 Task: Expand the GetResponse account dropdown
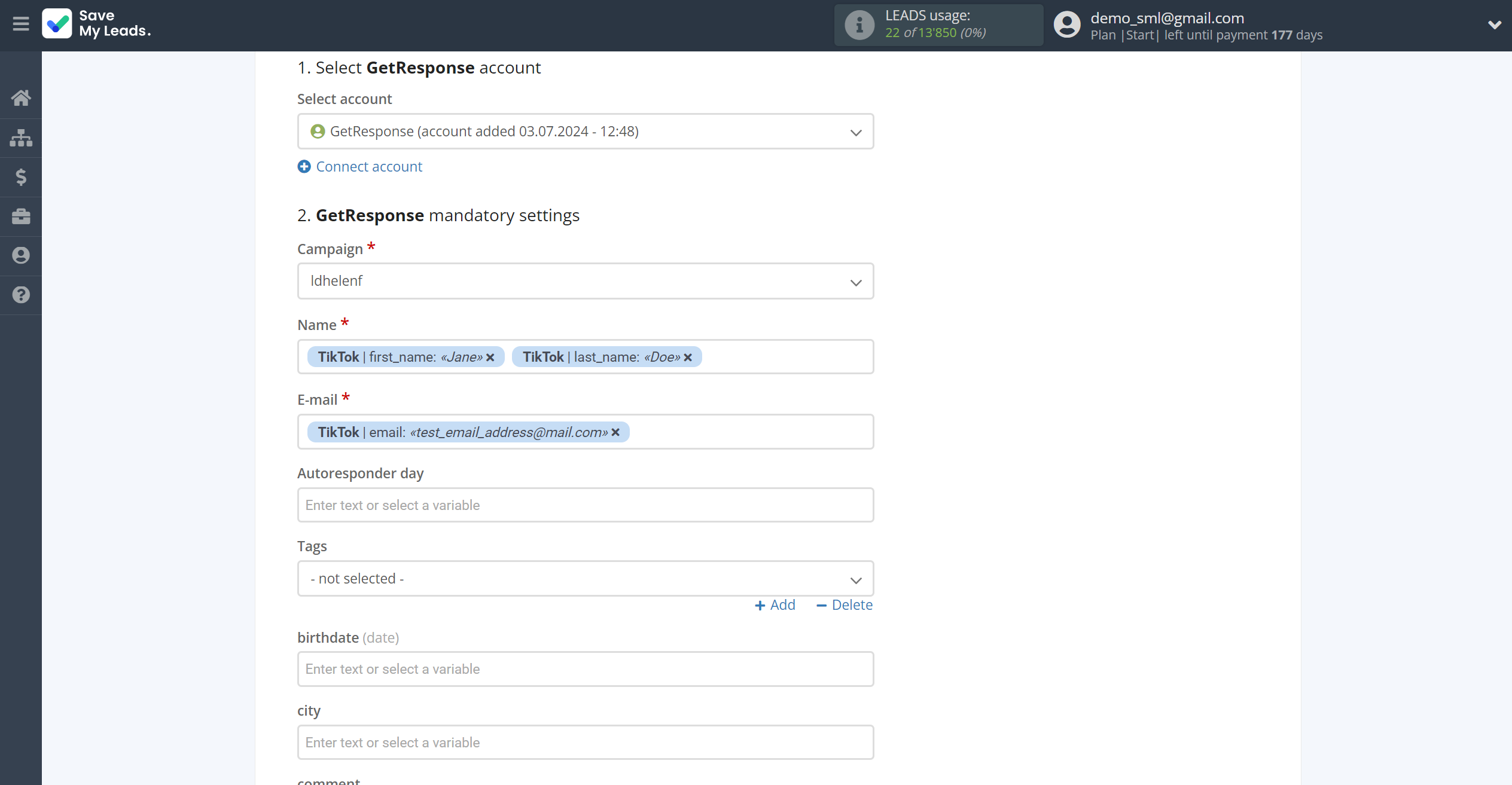coord(856,131)
